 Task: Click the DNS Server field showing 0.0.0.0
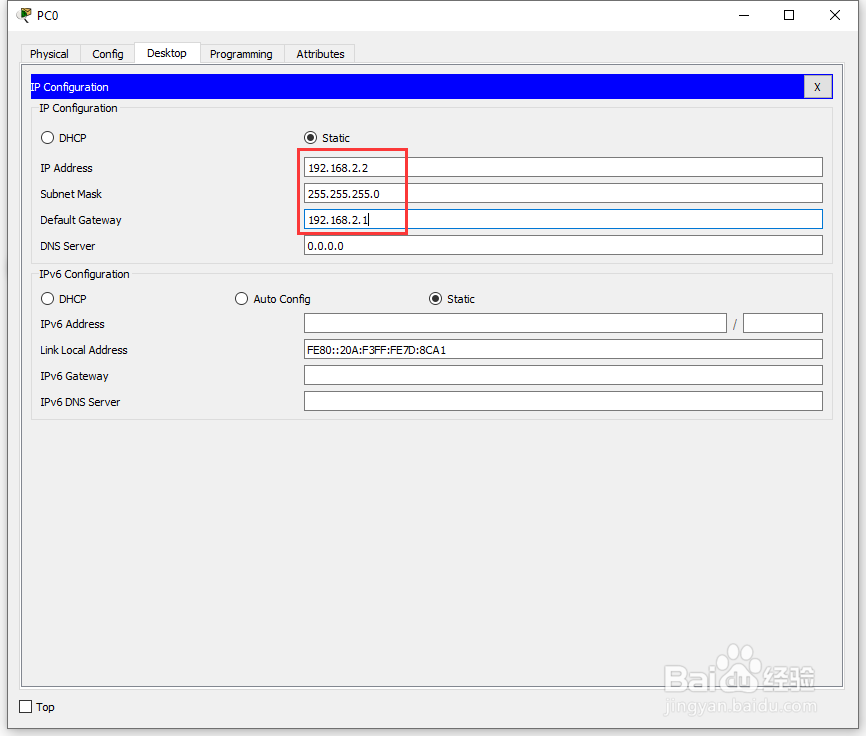click(563, 245)
